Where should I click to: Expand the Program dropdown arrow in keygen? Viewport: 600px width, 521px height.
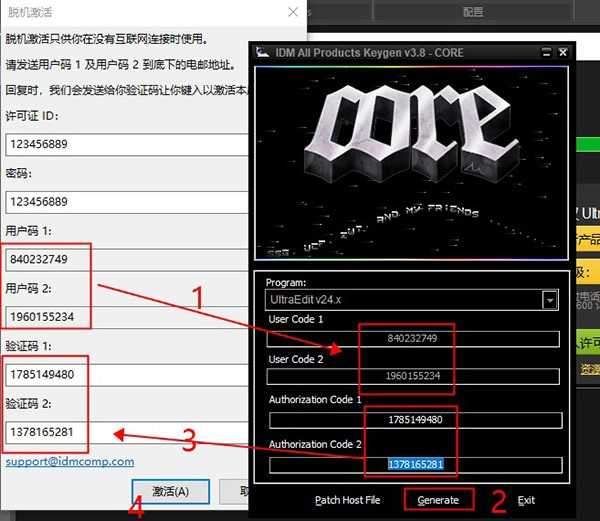[550, 300]
